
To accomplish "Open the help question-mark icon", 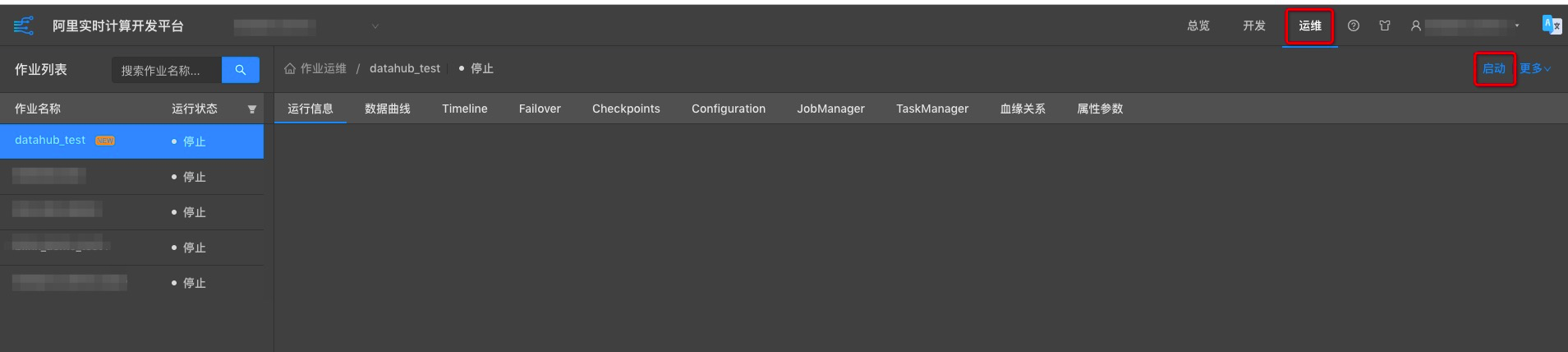I will coord(1354,25).
